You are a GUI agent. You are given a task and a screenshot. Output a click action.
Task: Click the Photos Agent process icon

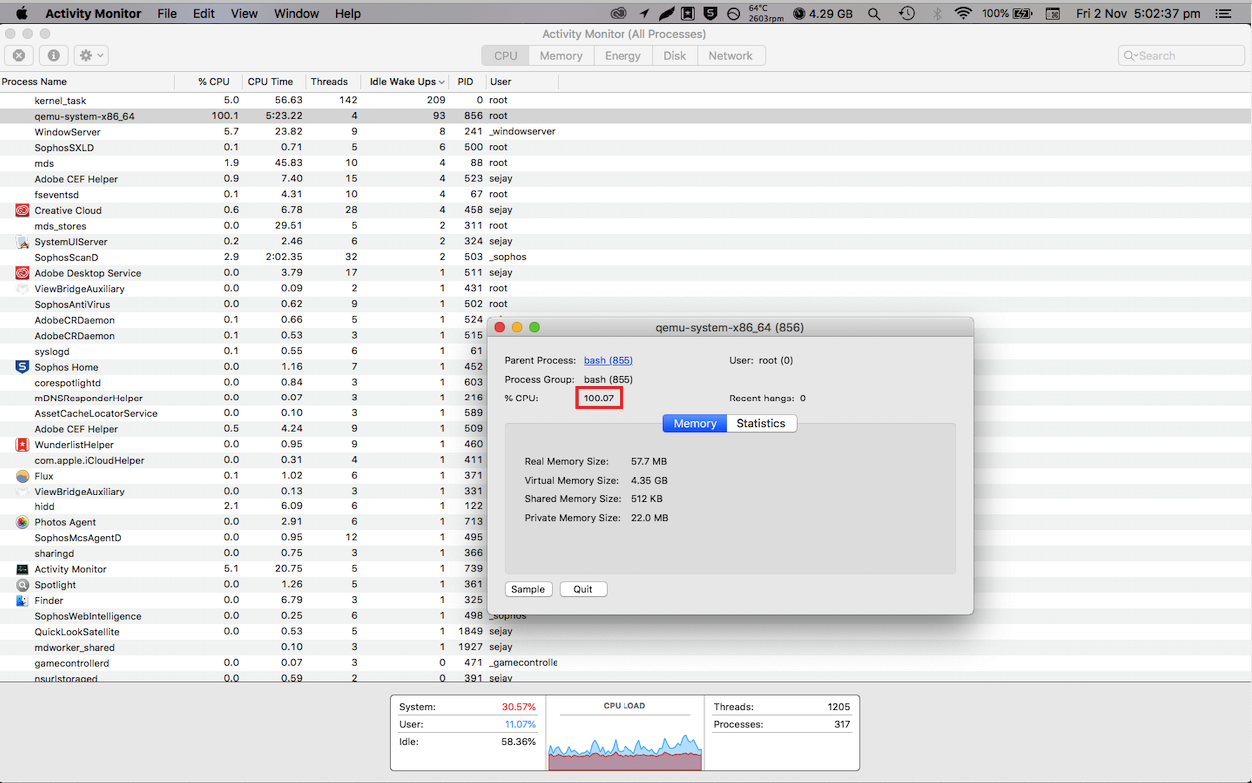(x=22, y=522)
